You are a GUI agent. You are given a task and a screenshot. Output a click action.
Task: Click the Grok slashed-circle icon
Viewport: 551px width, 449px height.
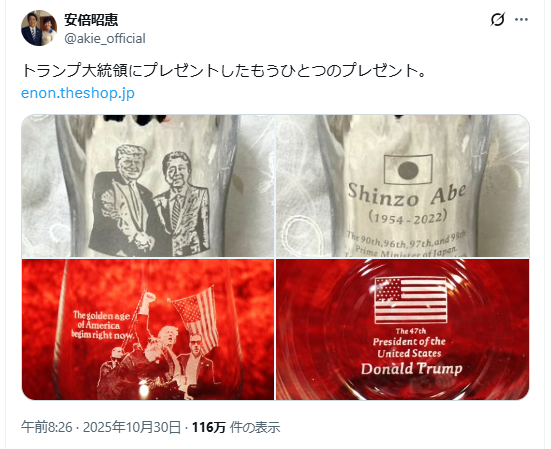[x=498, y=19]
